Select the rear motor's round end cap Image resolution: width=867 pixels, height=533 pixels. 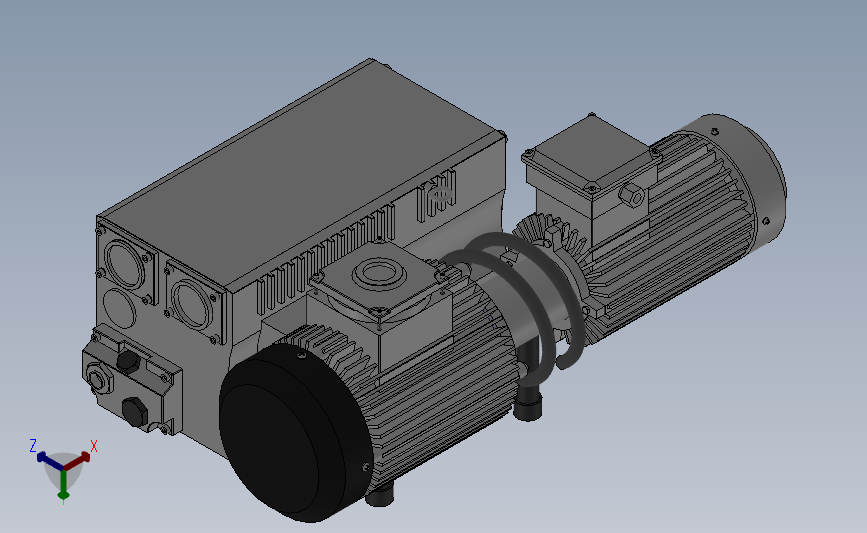(x=741, y=177)
